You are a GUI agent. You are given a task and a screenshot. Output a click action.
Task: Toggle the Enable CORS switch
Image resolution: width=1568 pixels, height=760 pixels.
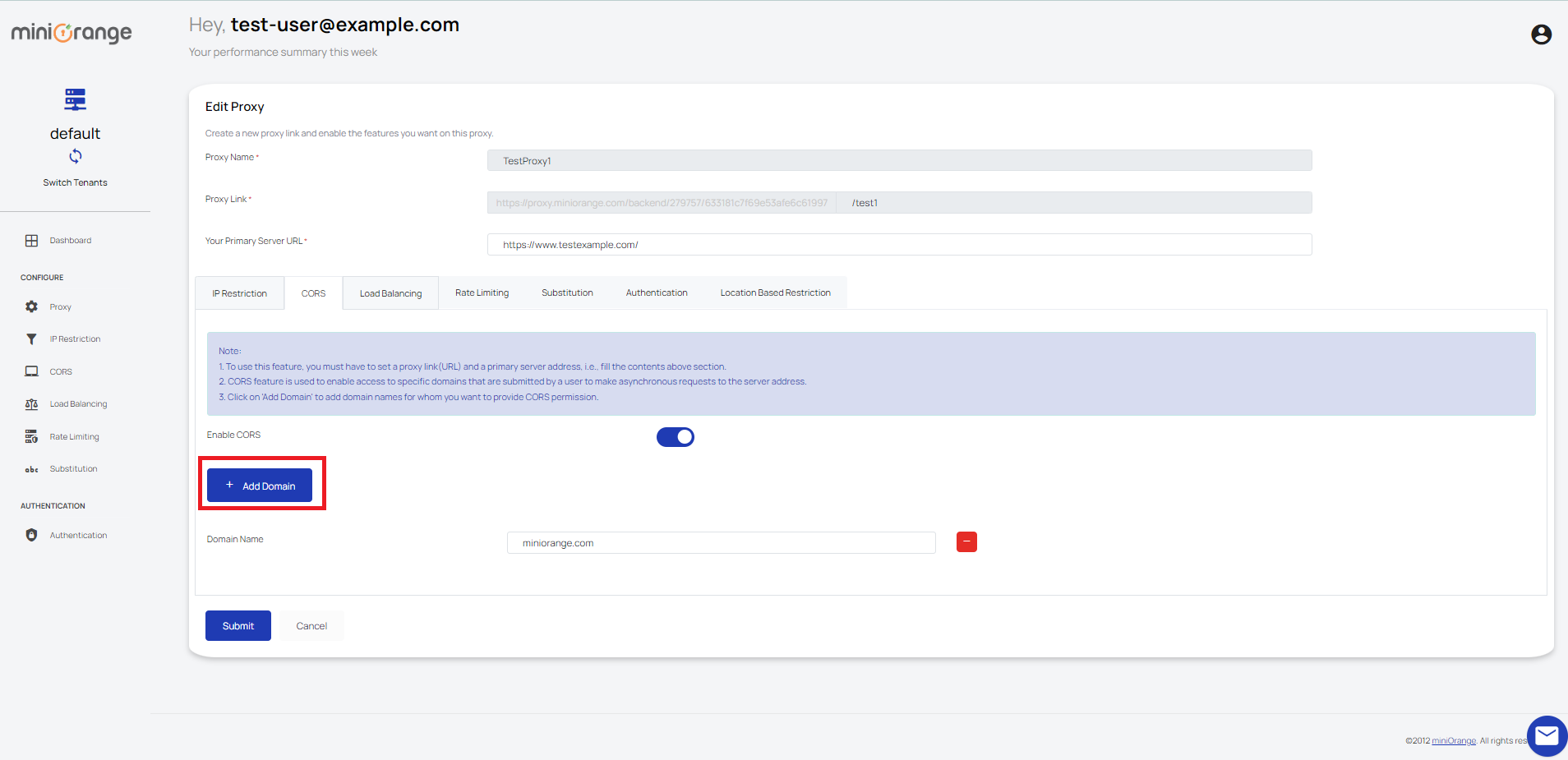tap(676, 437)
